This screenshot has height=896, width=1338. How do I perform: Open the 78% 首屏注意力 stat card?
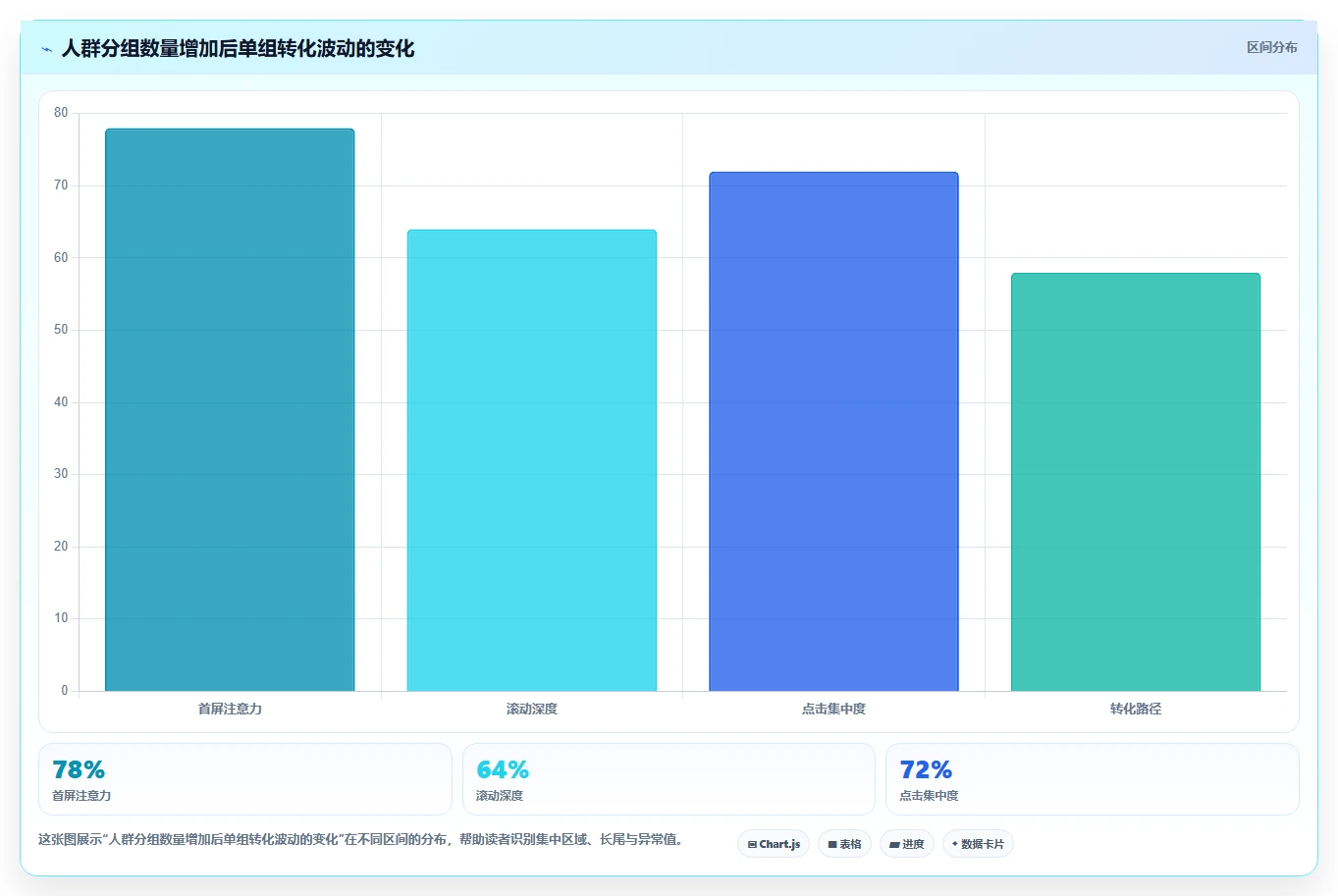pos(245,779)
